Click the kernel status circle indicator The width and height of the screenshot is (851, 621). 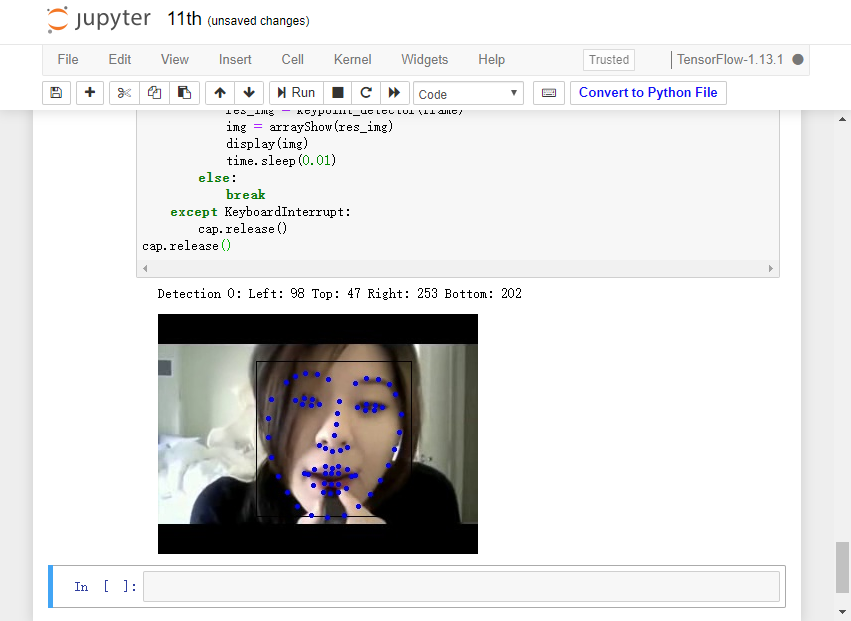pyautogui.click(x=798, y=60)
